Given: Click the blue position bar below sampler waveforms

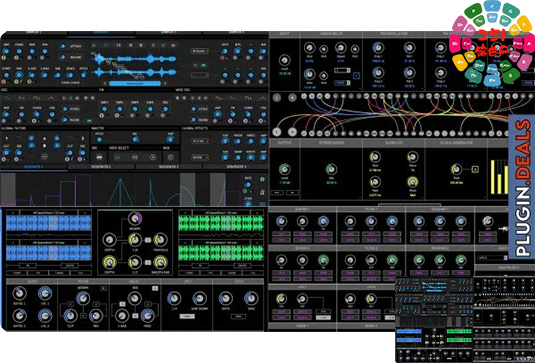Looking at the screenshot, I should pos(134,83).
